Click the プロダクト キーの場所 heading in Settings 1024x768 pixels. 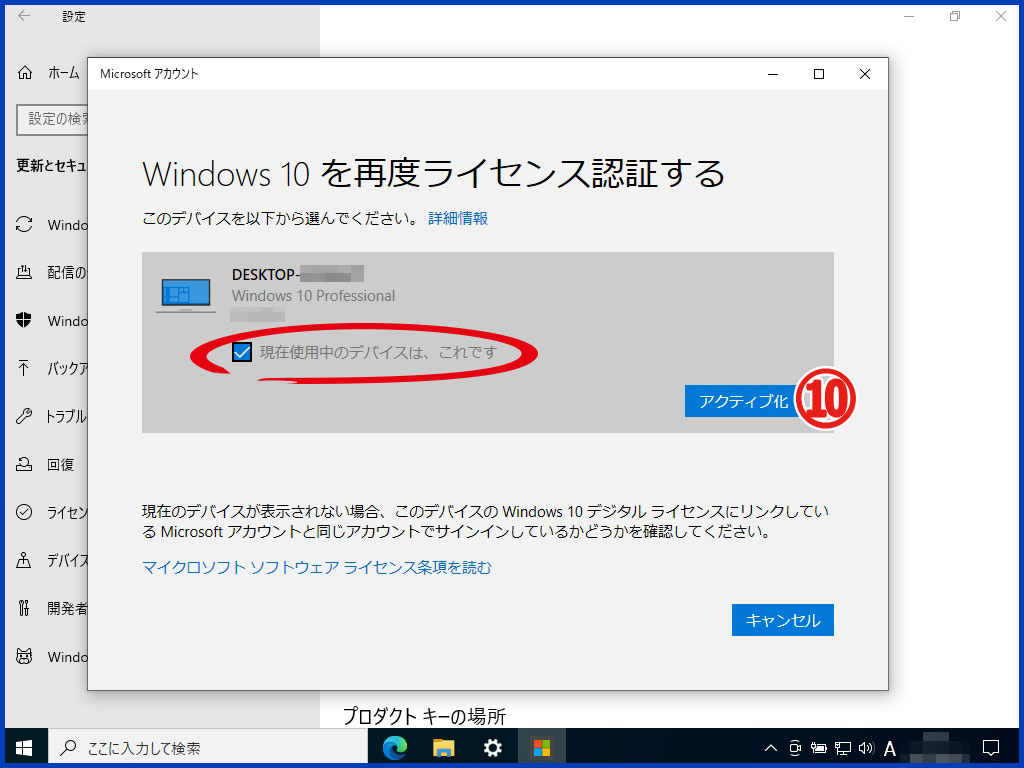(424, 716)
